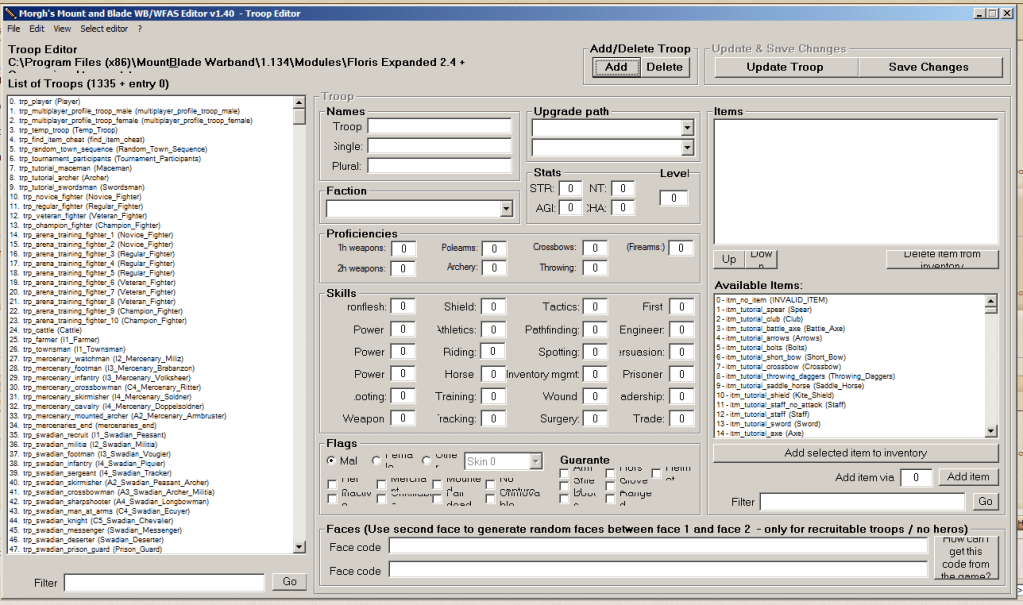Enable the Hero flag checkbox
This screenshot has height=605, width=1023.
330,484
